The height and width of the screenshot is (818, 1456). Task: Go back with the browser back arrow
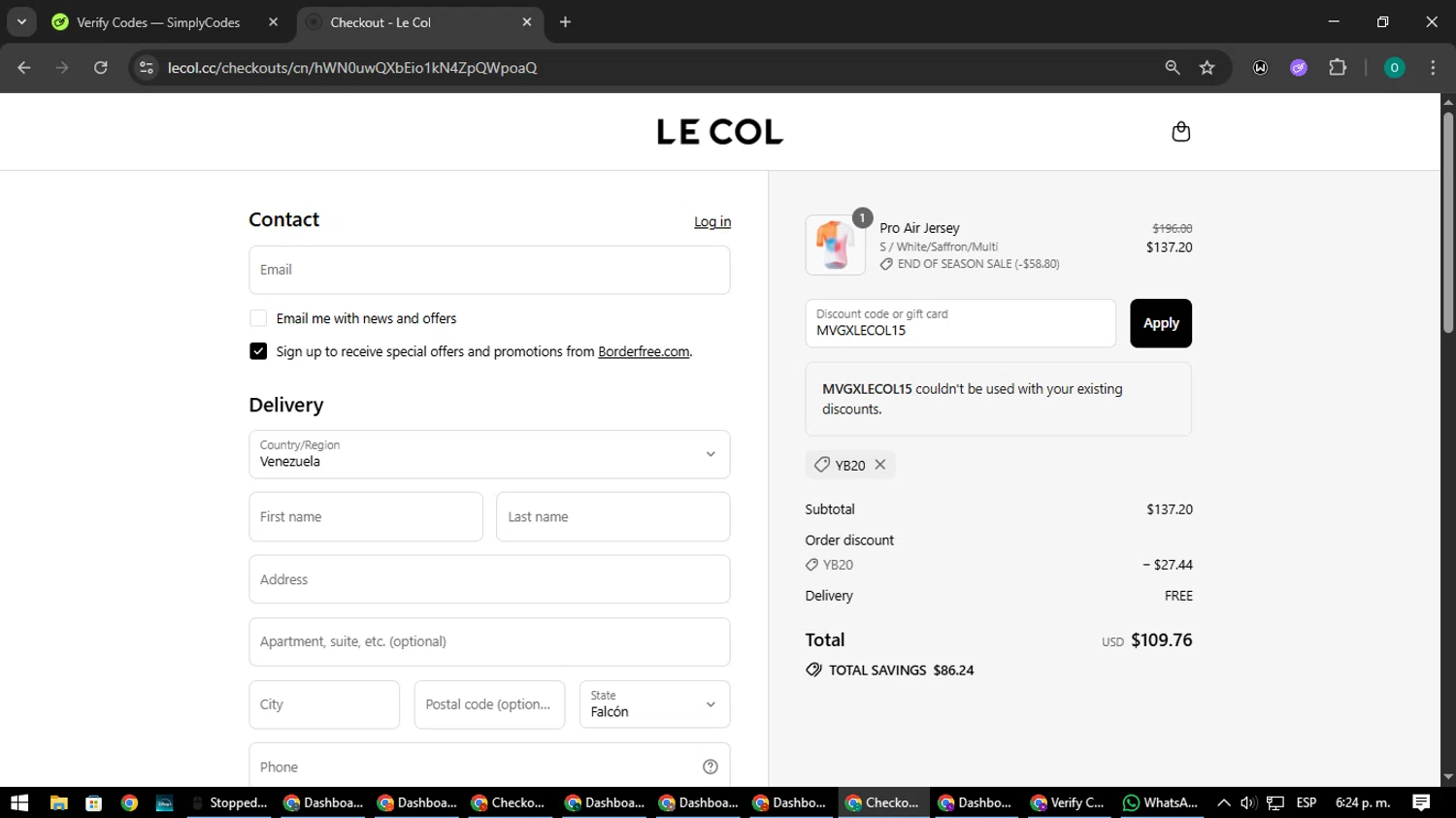click(x=24, y=67)
